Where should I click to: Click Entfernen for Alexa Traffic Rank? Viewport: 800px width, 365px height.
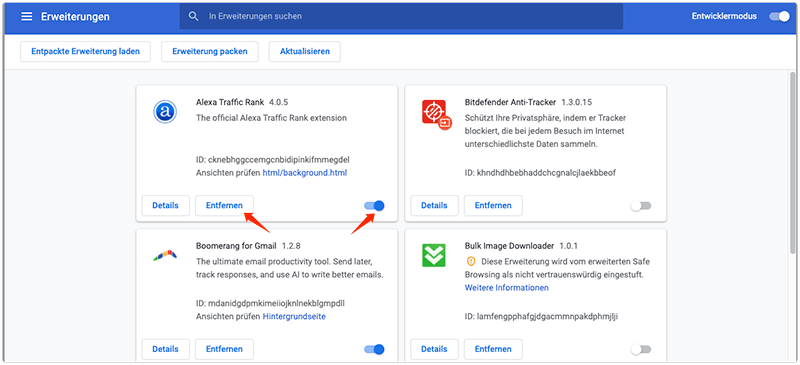224,205
